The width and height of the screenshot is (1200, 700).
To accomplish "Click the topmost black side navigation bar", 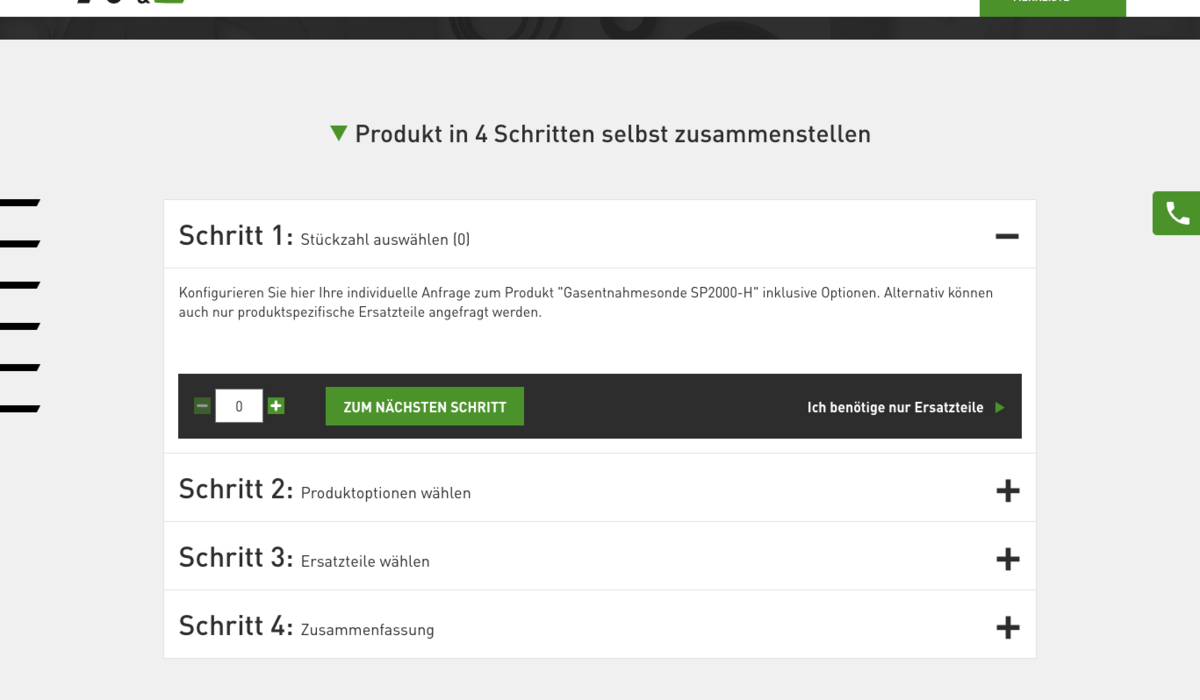I will [20, 203].
